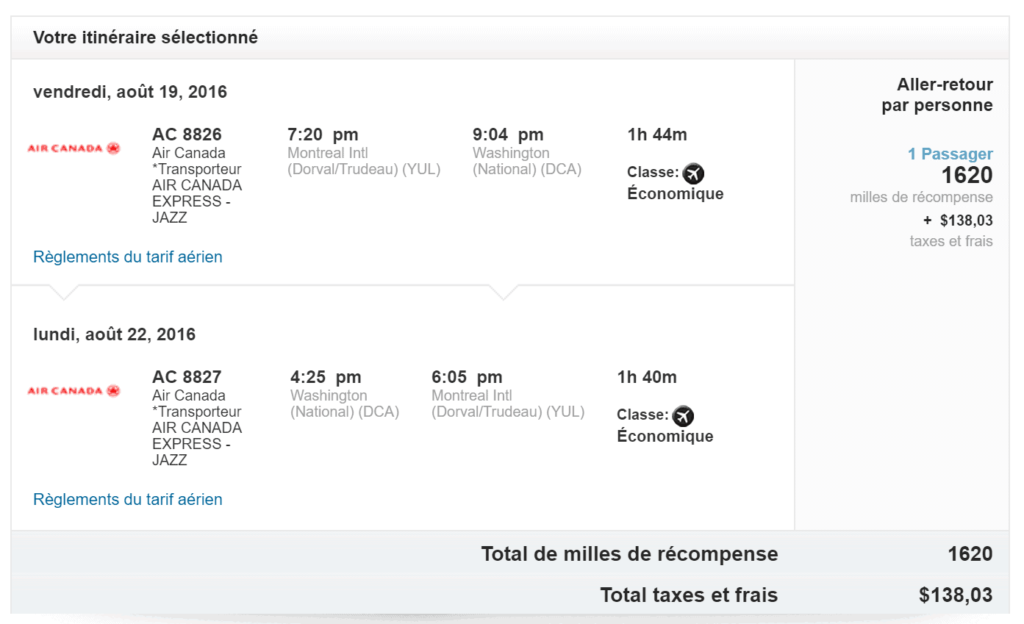Click the 6:05 pm arrival time
1024x624 pixels.
(x=467, y=377)
